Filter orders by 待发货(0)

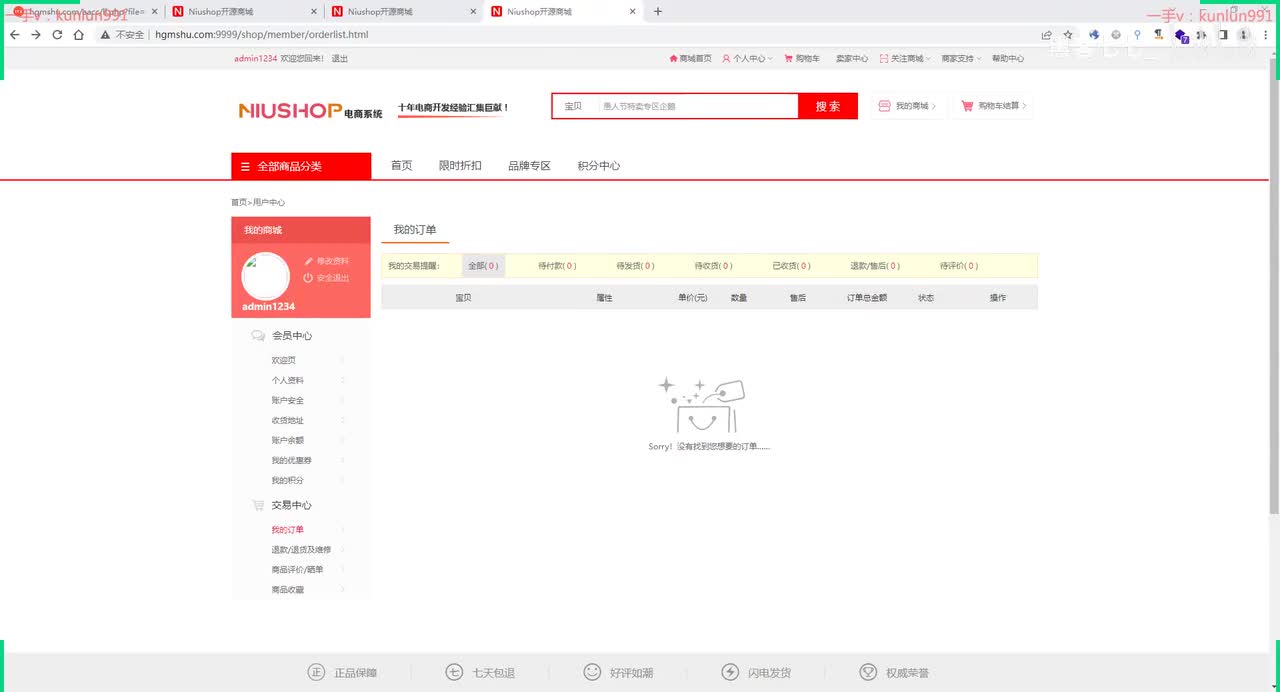pos(635,266)
